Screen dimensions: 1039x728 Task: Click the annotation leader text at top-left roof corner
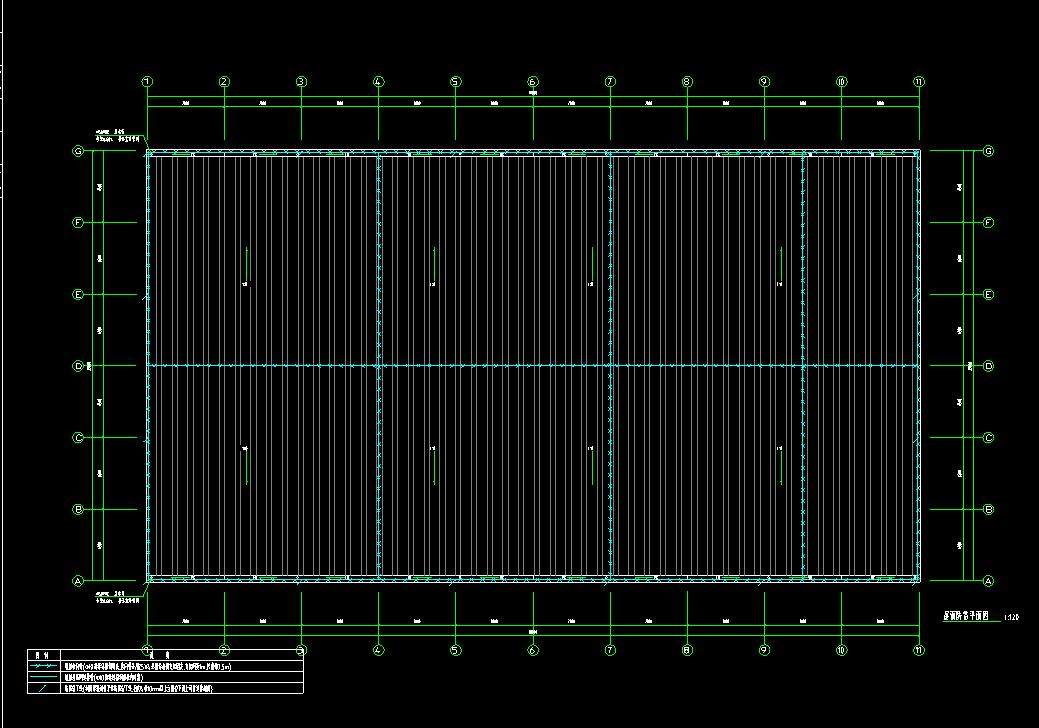point(118,137)
